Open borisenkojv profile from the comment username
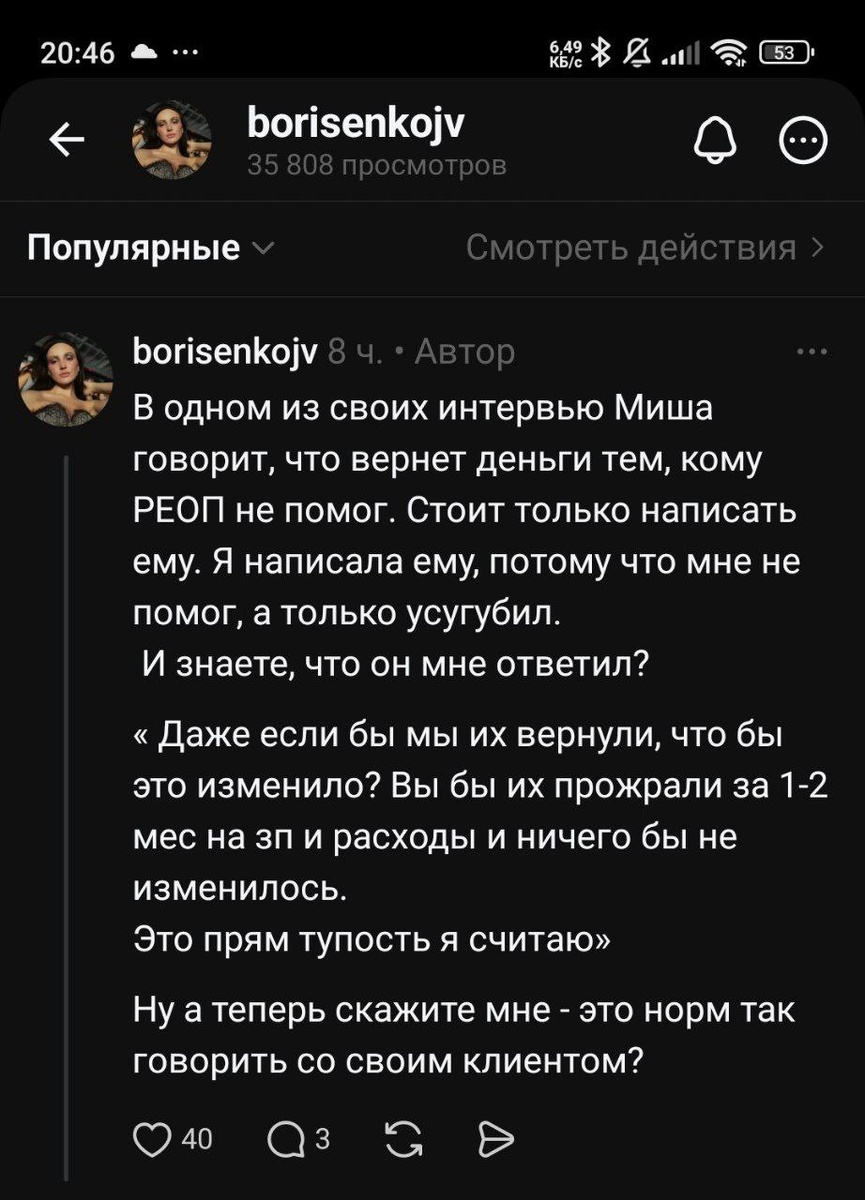 (x=224, y=352)
